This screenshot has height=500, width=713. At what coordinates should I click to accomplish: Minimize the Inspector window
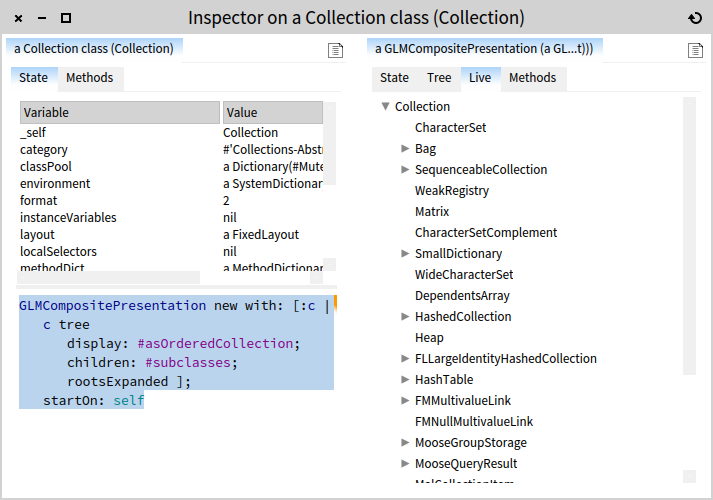[42, 18]
